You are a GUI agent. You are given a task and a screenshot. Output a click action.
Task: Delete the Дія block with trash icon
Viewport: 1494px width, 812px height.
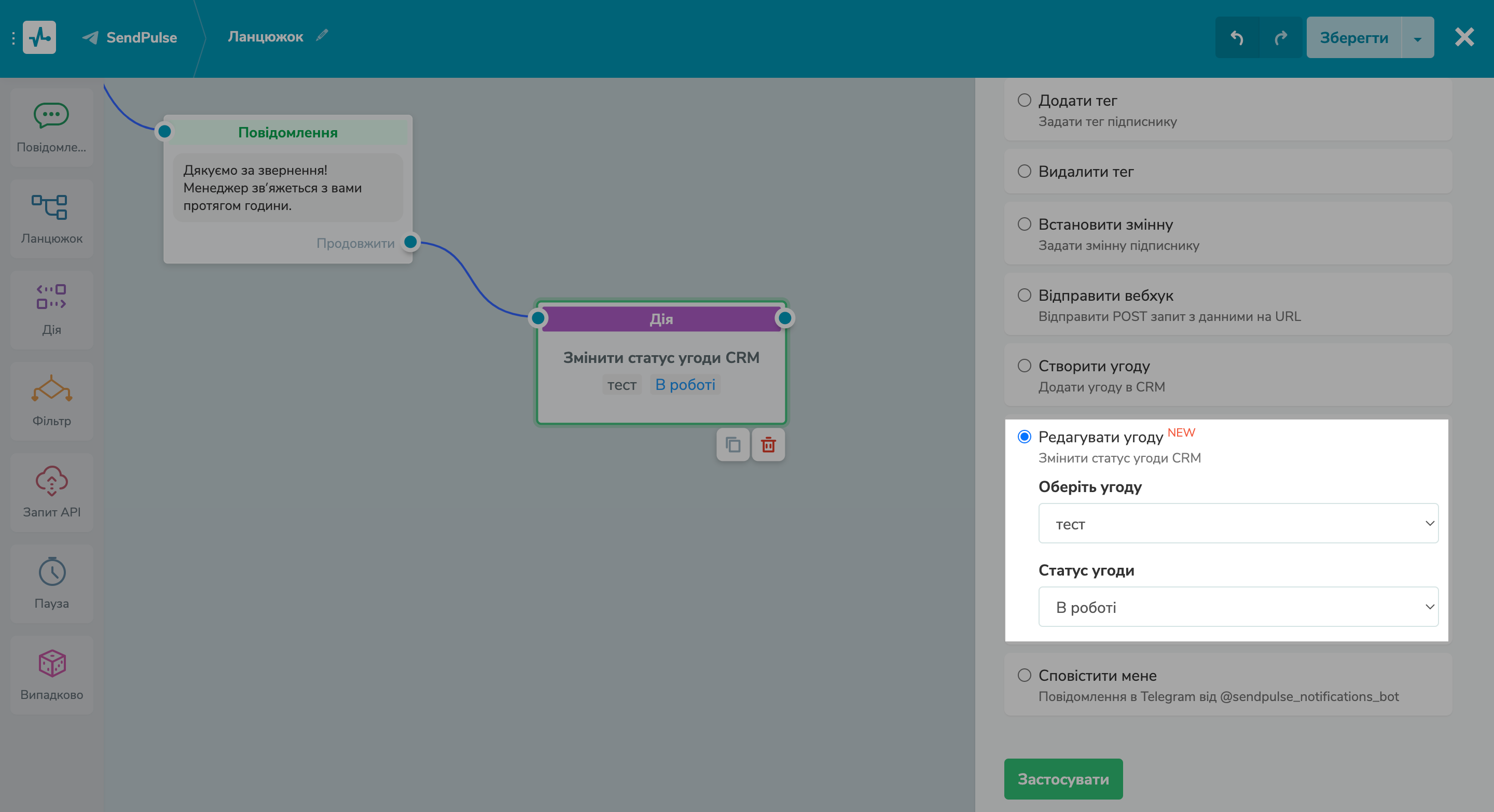(x=768, y=445)
